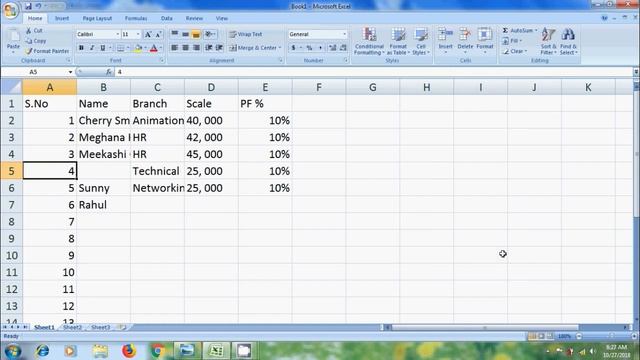Toggle Bottom Align vertical alignment
The image size is (640, 360).
(x=196, y=34)
